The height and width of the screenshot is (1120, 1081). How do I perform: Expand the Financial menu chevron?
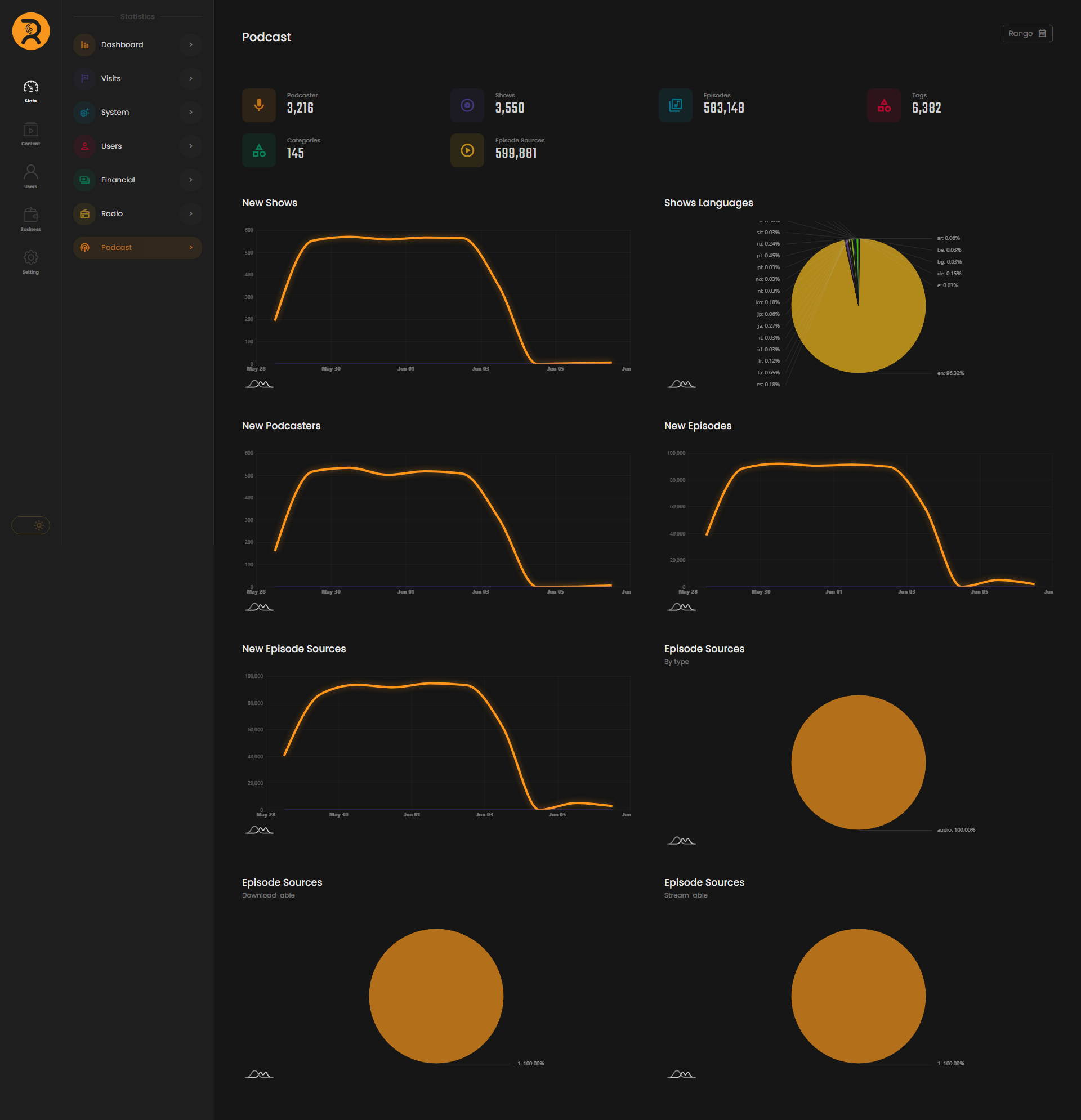point(191,180)
